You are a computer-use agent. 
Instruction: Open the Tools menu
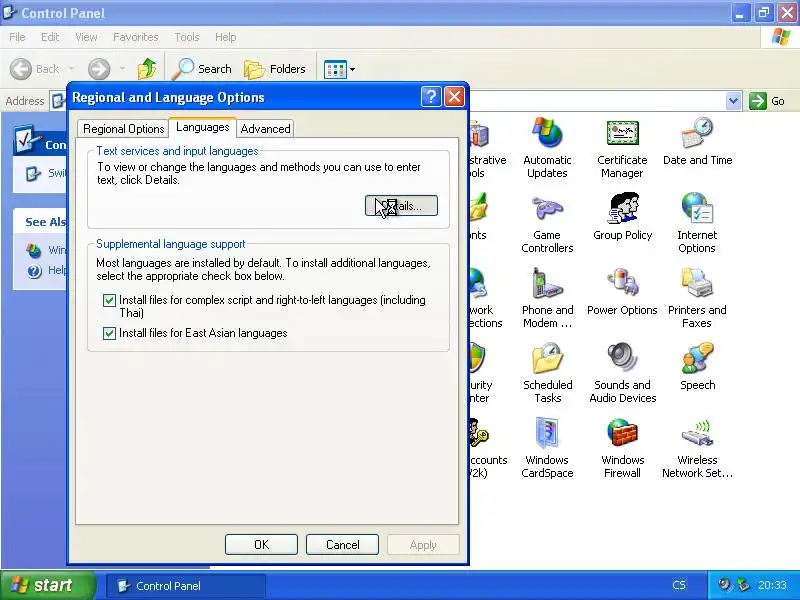pyautogui.click(x=187, y=37)
